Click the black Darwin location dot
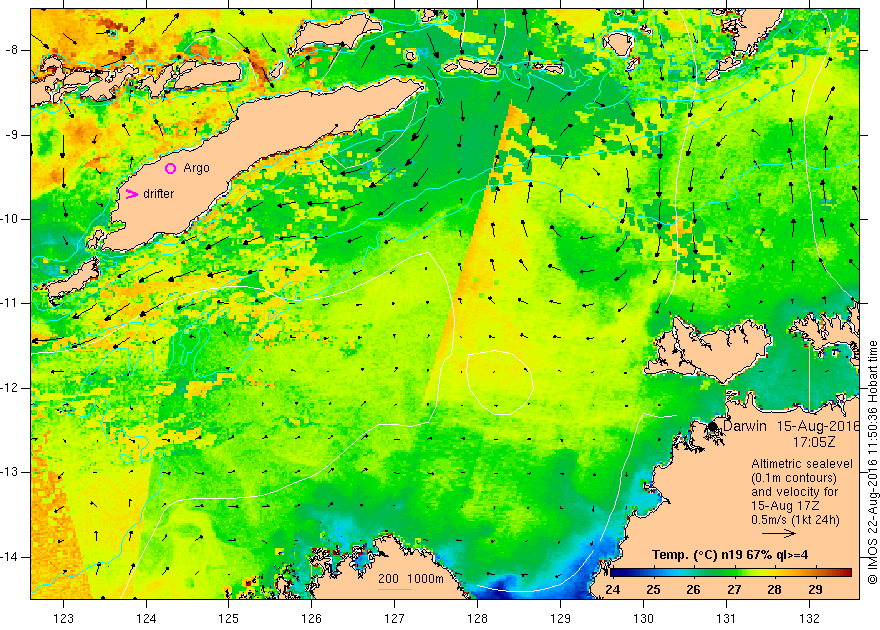 pos(713,426)
